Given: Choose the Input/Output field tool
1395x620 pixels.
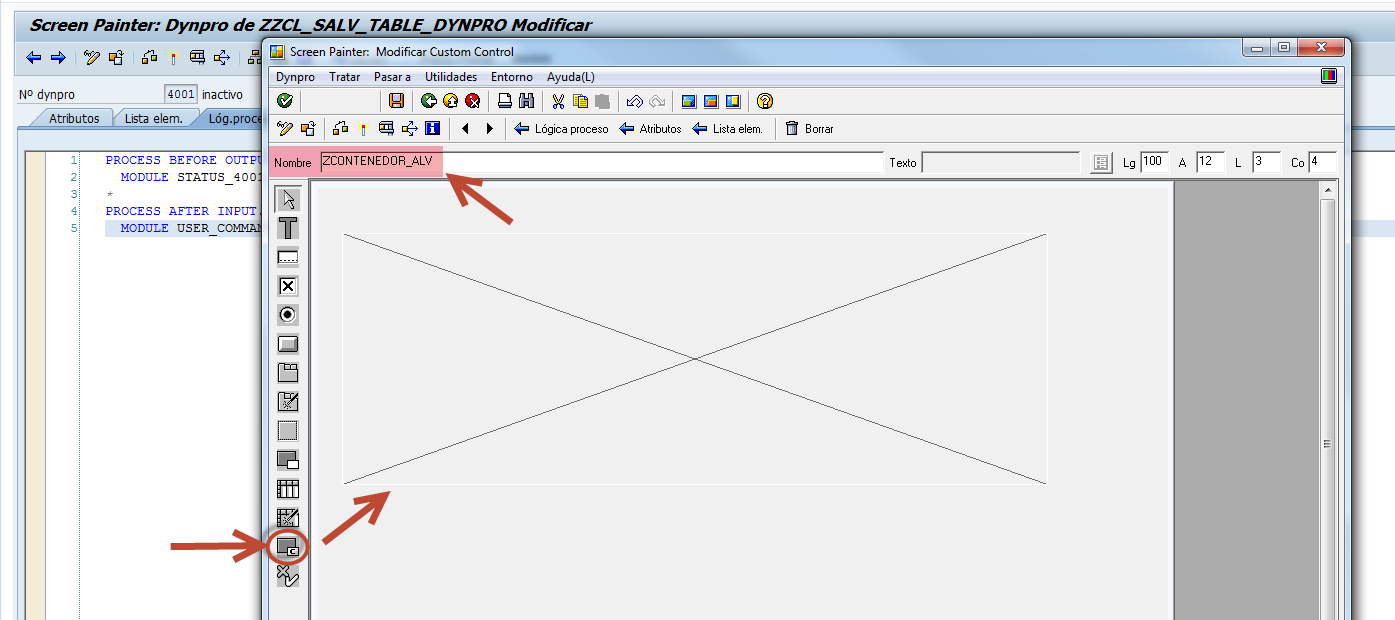Looking at the screenshot, I should [288, 257].
